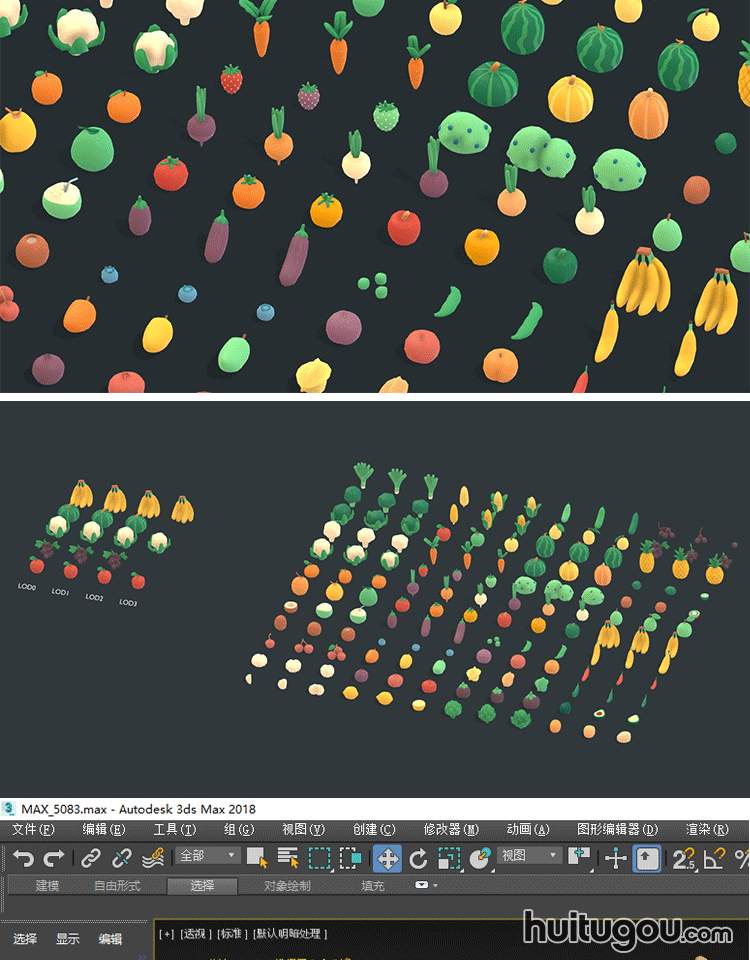Screen dimensions: 750x960
Task: Open the 修改器(M) menu
Action: click(x=451, y=830)
